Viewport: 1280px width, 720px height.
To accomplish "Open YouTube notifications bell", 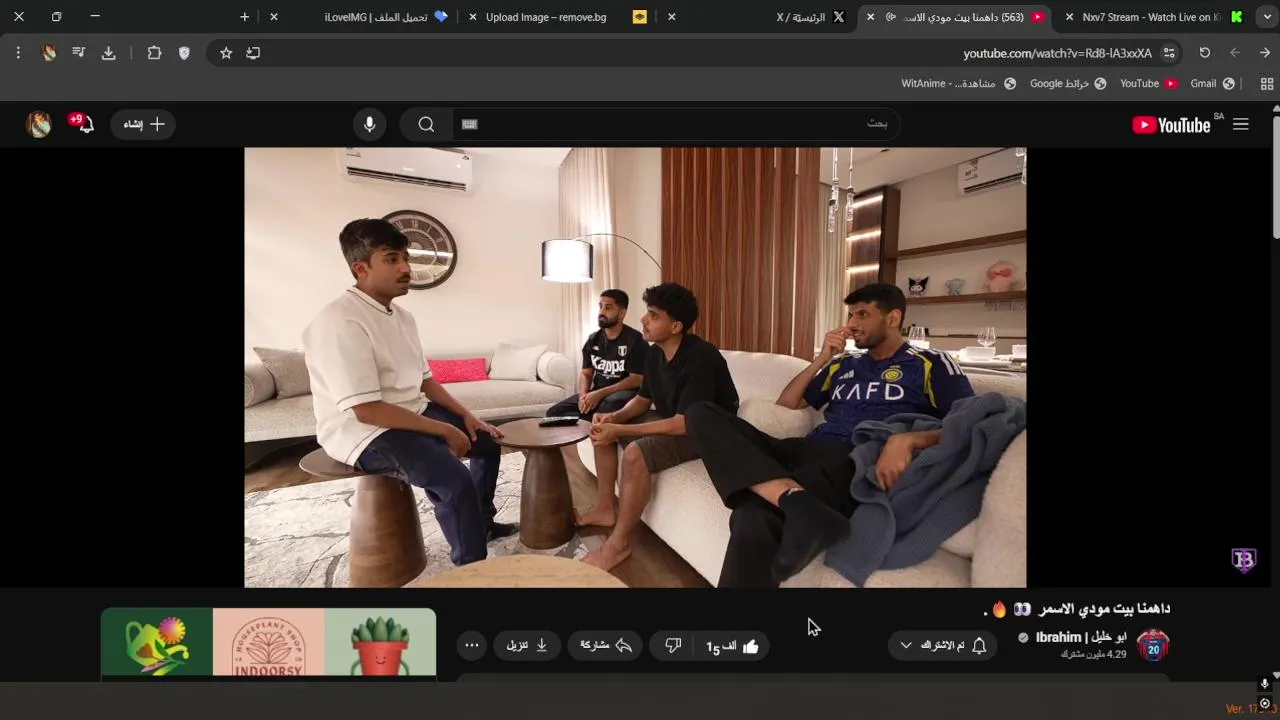I will (85, 124).
